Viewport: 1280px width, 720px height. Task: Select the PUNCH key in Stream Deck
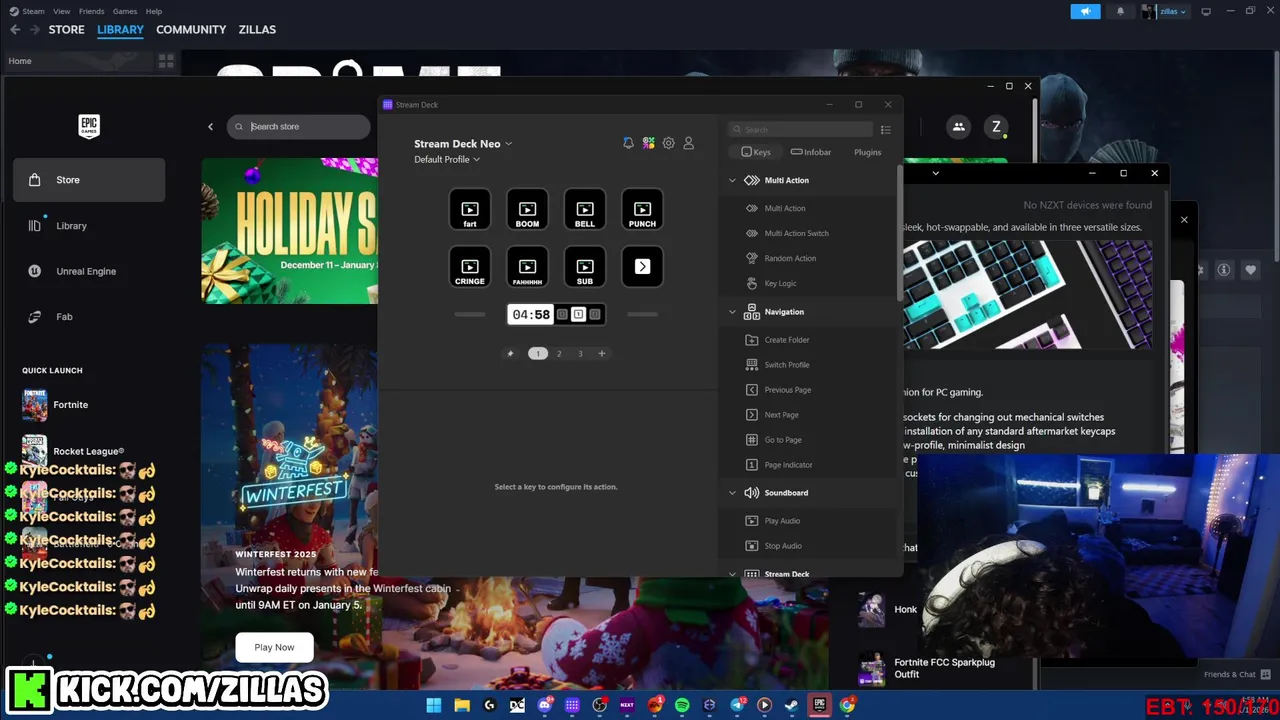(x=642, y=209)
